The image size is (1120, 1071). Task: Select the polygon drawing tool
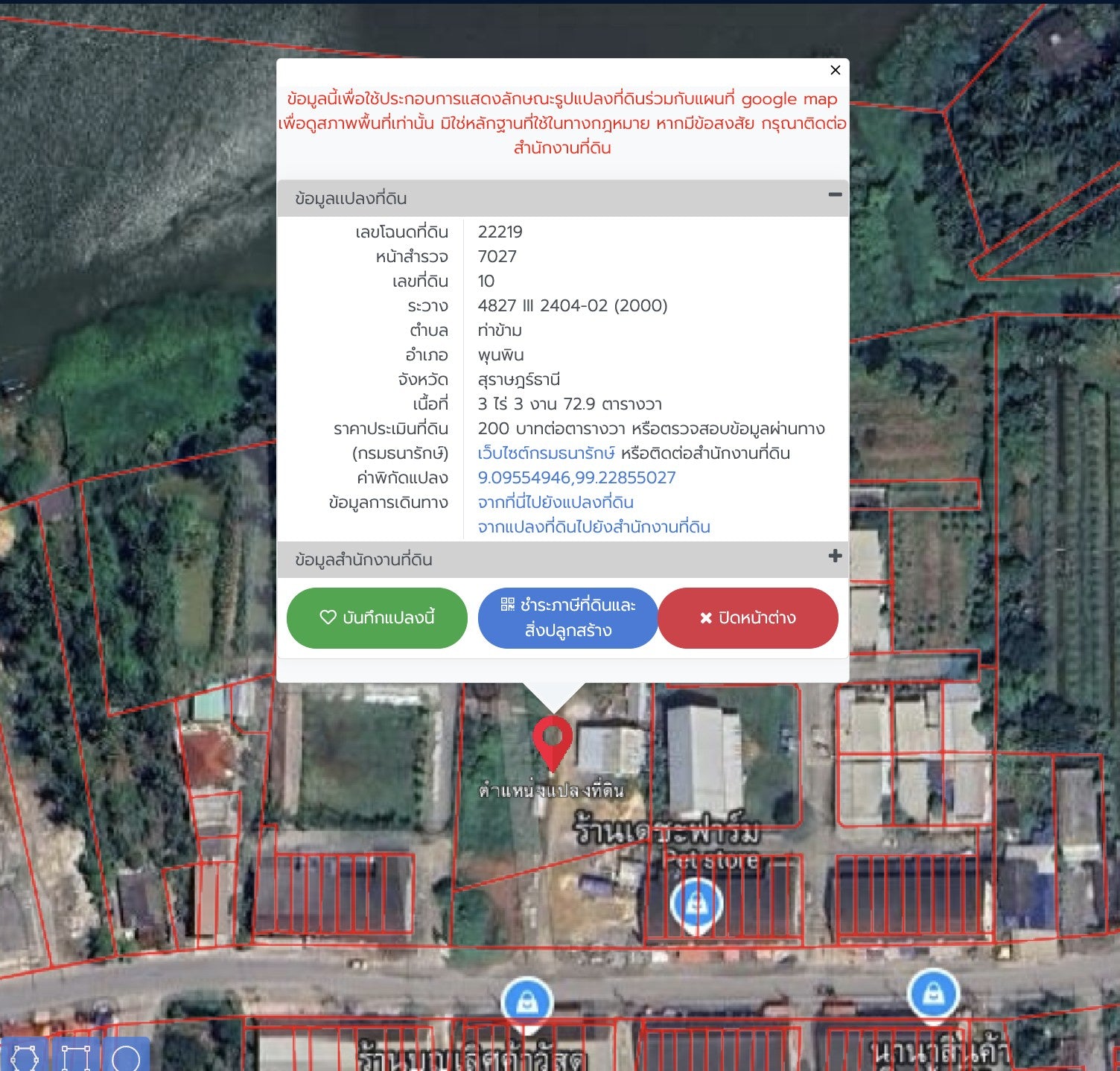pos(25,1056)
